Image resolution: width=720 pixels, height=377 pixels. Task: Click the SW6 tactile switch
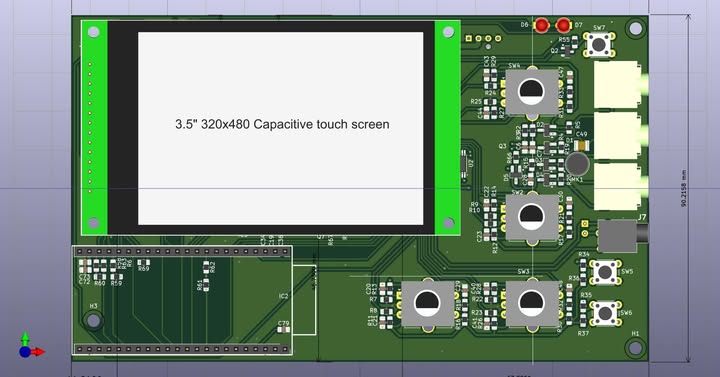pyautogui.click(x=605, y=313)
